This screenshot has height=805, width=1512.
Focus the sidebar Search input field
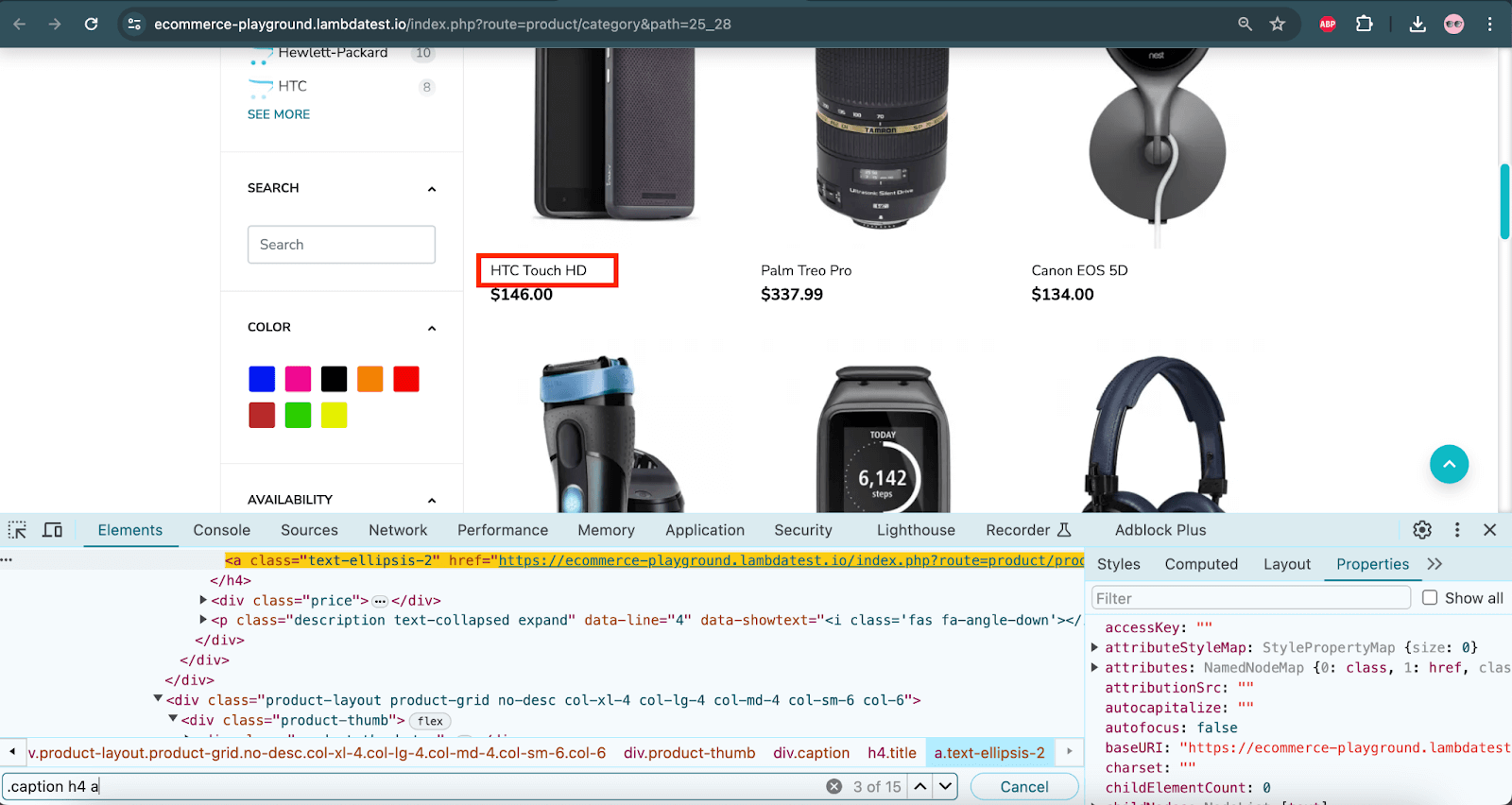341,245
